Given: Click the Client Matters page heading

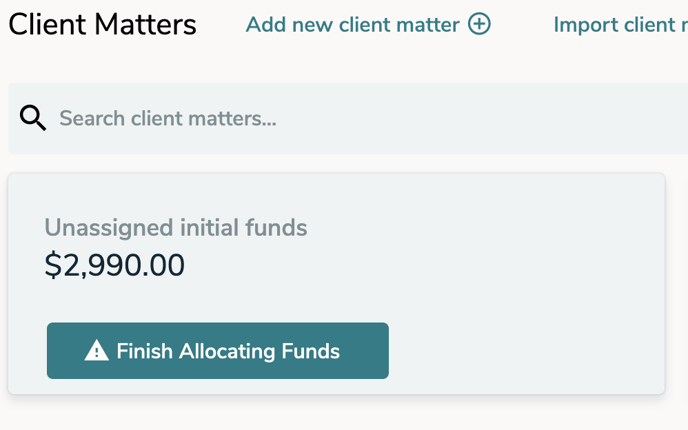Looking at the screenshot, I should pos(102,24).
